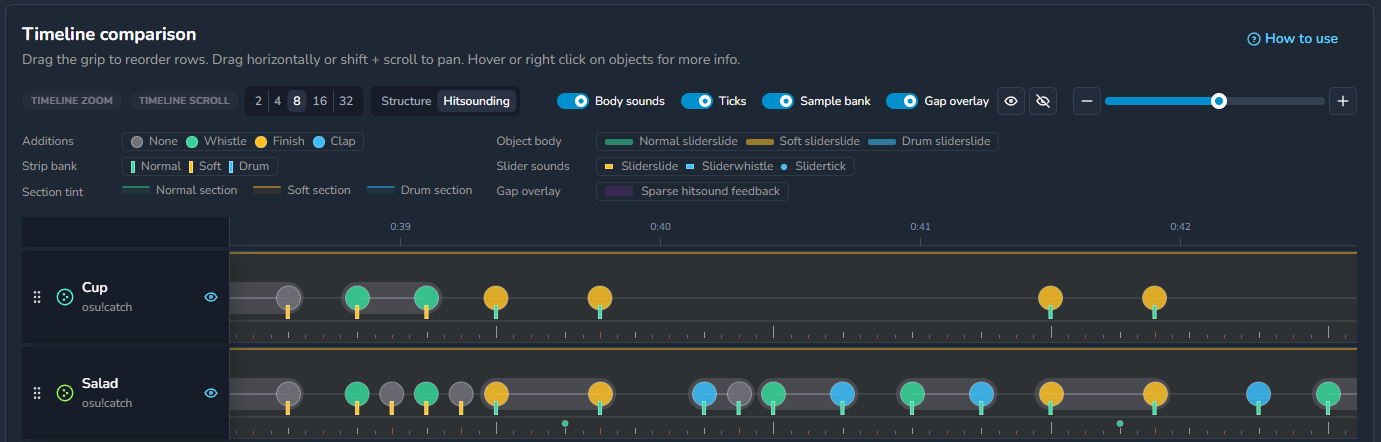This screenshot has width=1381, height=442.
Task: Click the help question-mark icon
Action: [1253, 39]
